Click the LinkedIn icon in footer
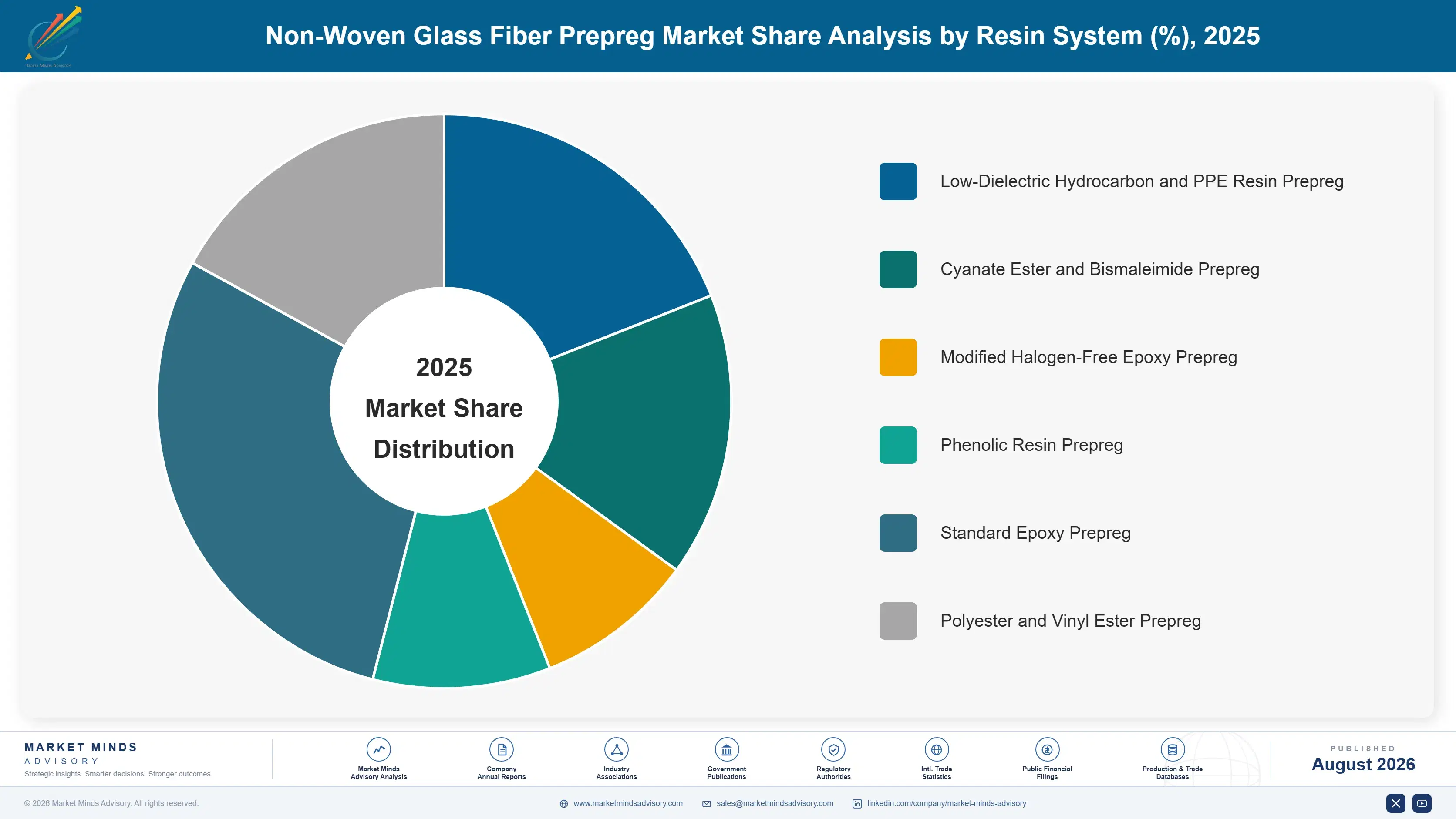Image resolution: width=1456 pixels, height=819 pixels. pyautogui.click(x=857, y=804)
